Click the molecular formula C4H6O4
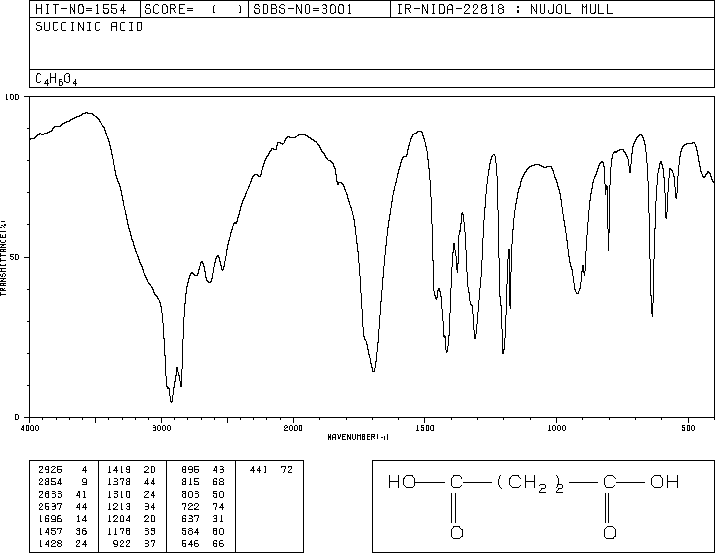 click(x=56, y=79)
